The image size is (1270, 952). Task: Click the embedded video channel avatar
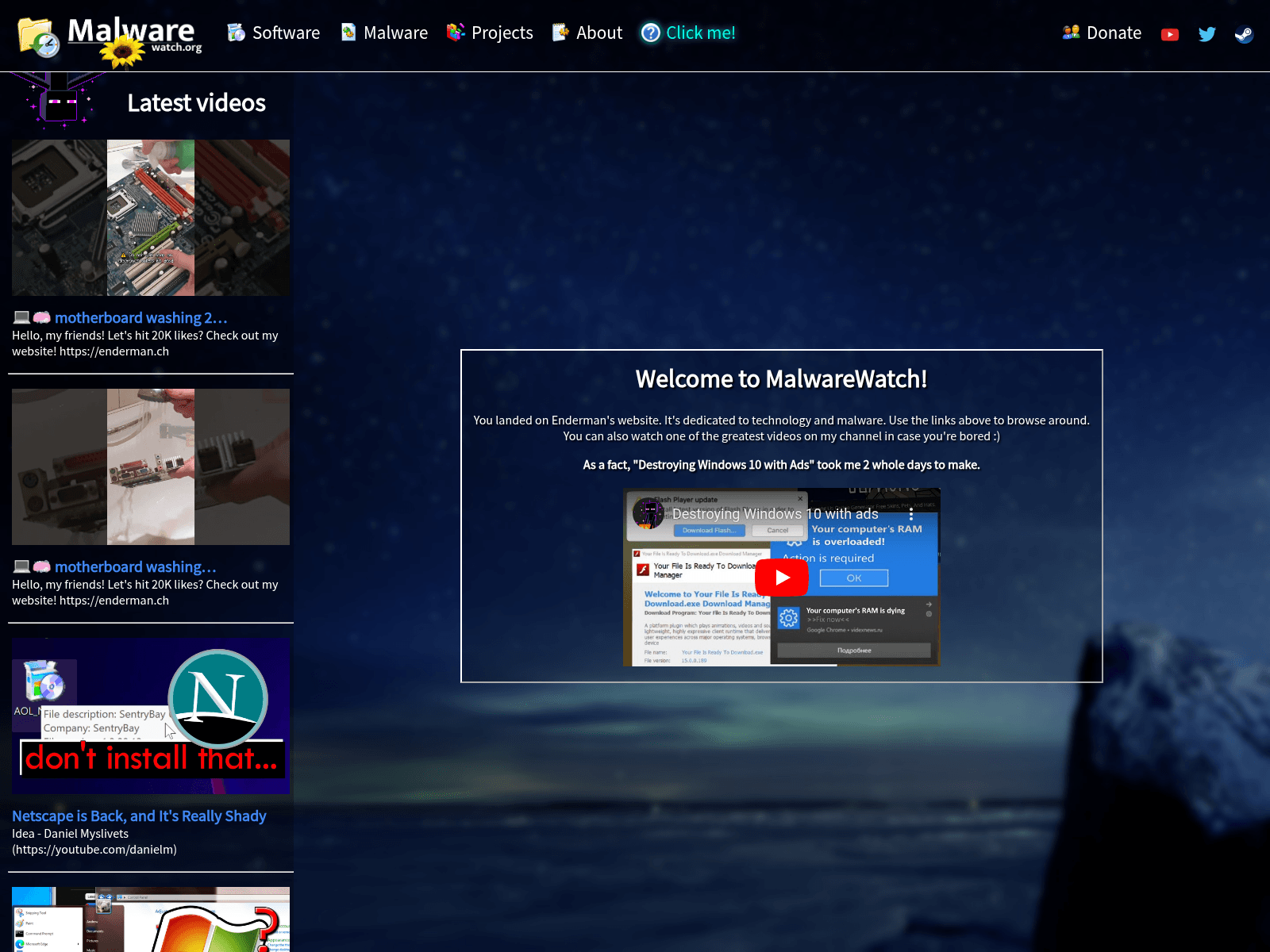click(x=648, y=513)
